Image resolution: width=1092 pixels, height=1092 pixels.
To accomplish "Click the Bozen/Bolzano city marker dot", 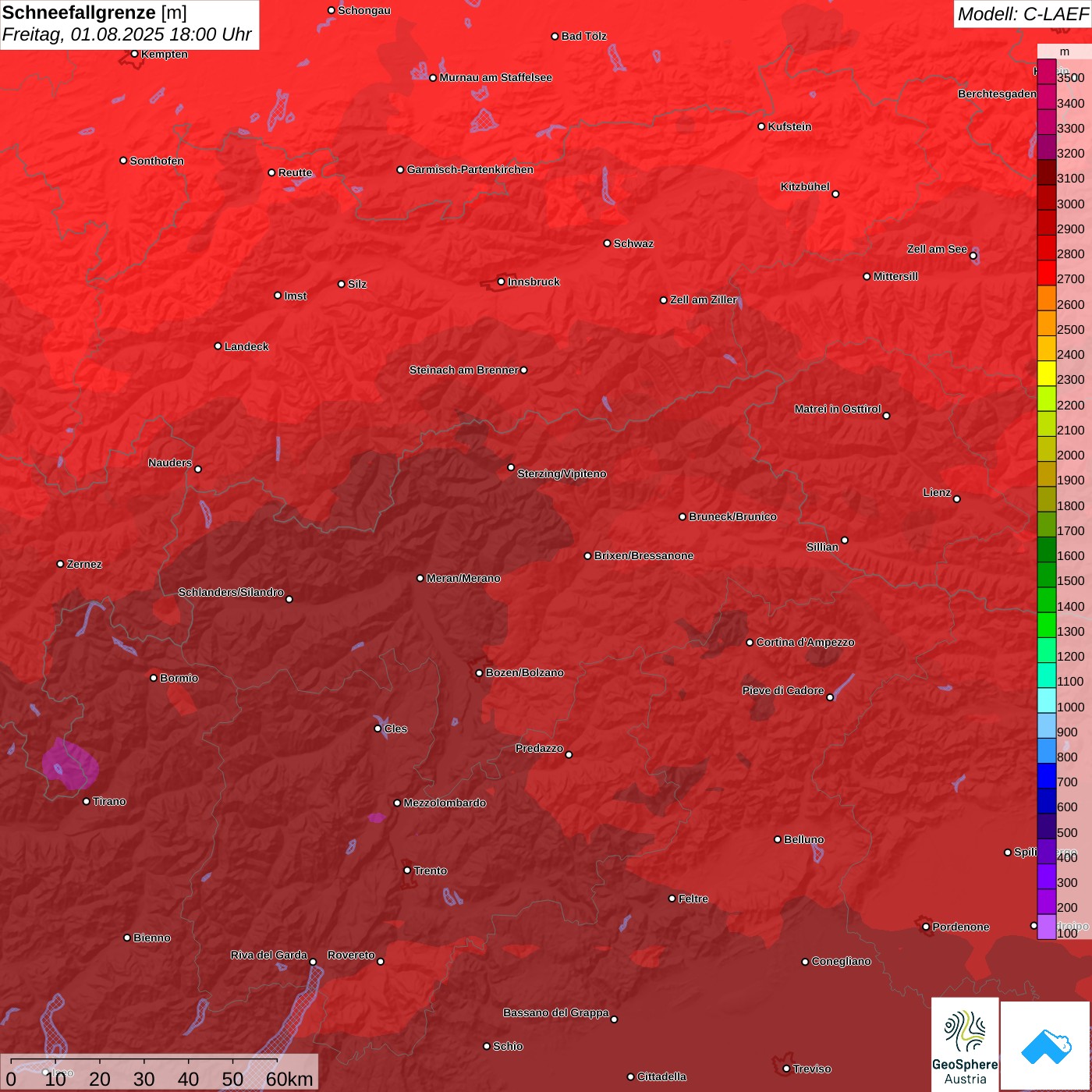I will 479,673.
